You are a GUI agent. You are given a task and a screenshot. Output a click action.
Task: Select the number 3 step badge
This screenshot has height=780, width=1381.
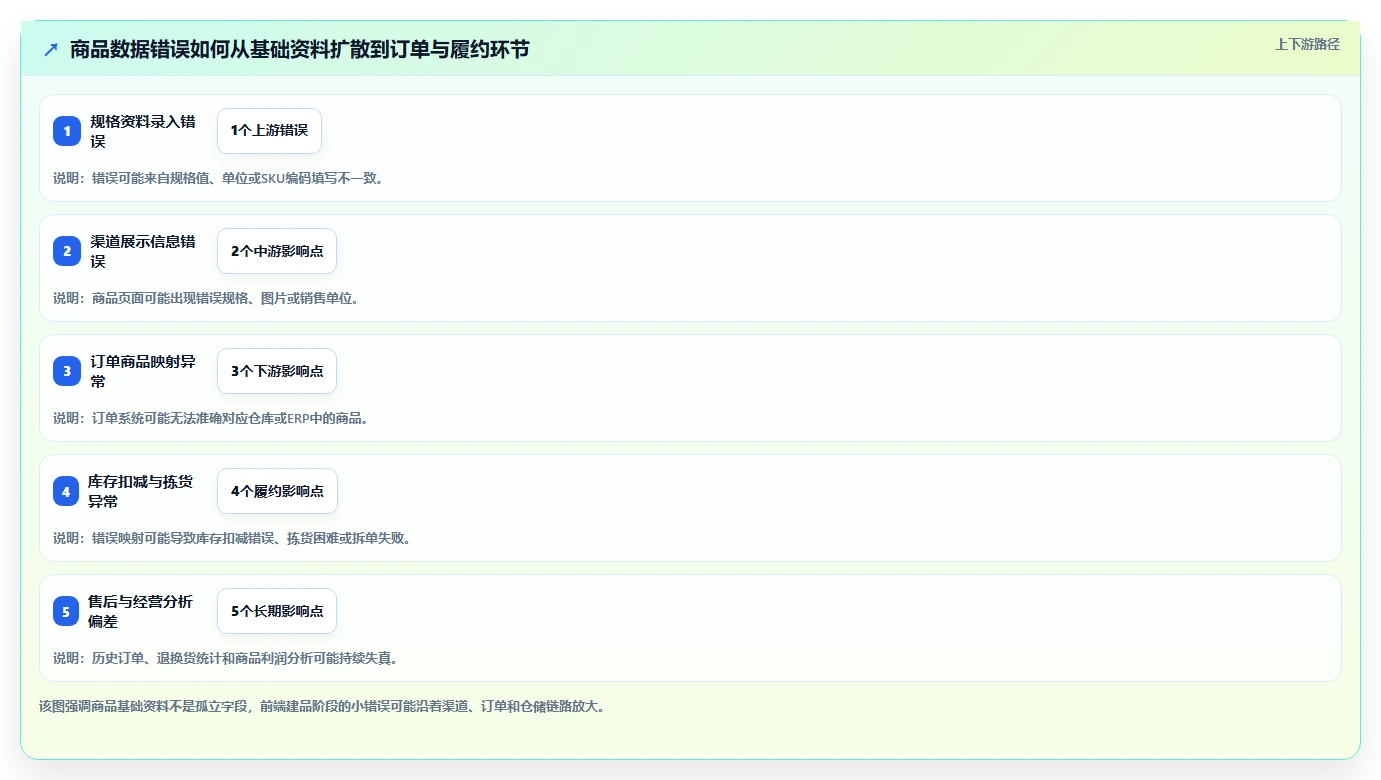[x=67, y=371]
